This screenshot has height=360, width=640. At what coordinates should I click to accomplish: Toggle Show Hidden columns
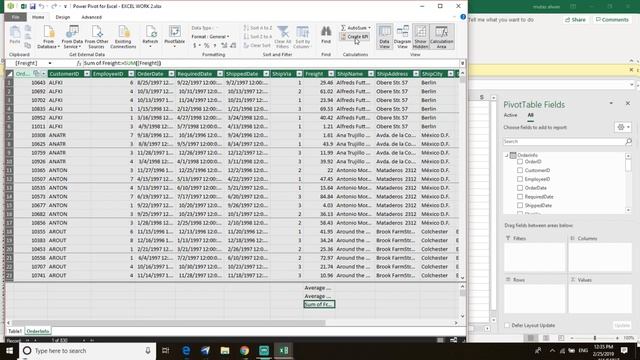(420, 37)
